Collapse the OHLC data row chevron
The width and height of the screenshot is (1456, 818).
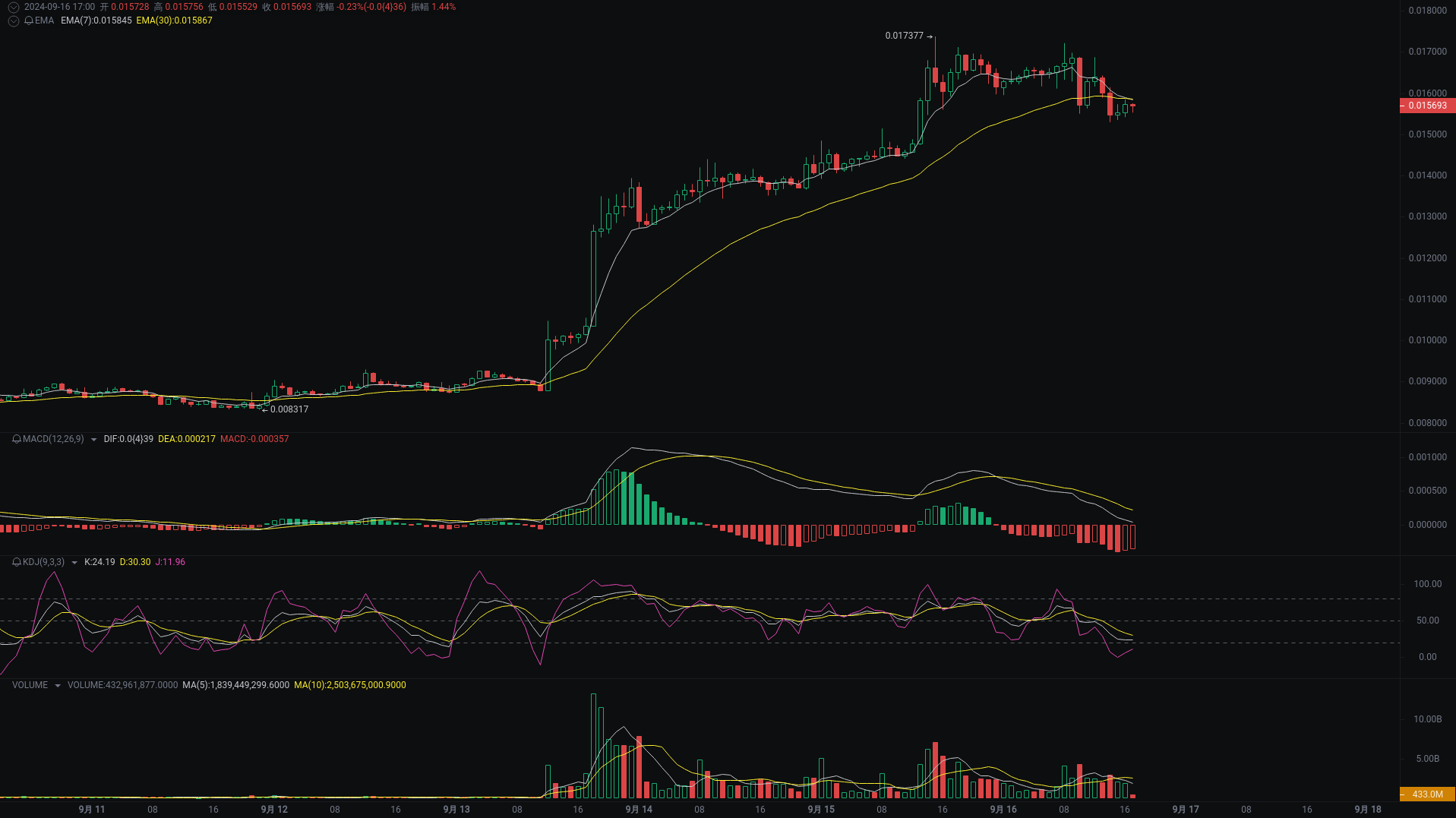(x=13, y=7)
